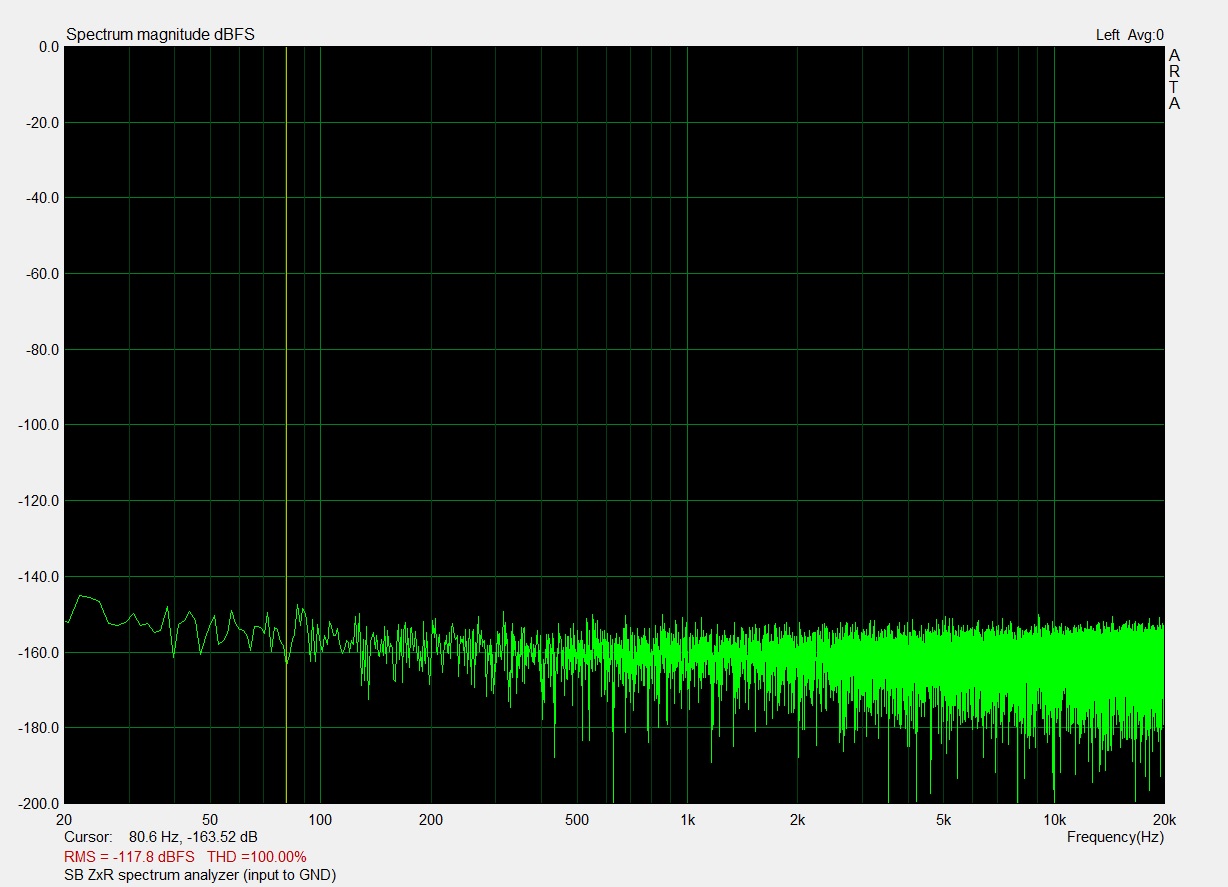Click the -120.0 dB Y axis label

pyautogui.click(x=41, y=501)
